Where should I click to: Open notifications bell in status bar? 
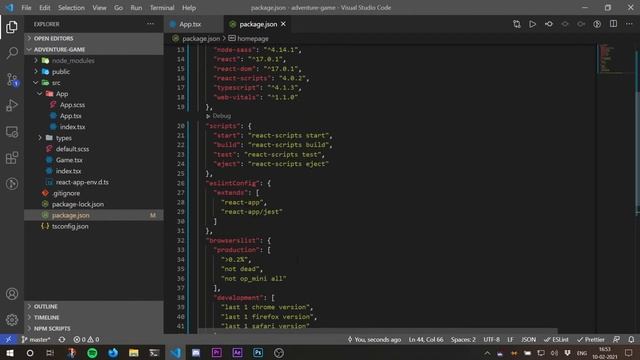click(631, 340)
